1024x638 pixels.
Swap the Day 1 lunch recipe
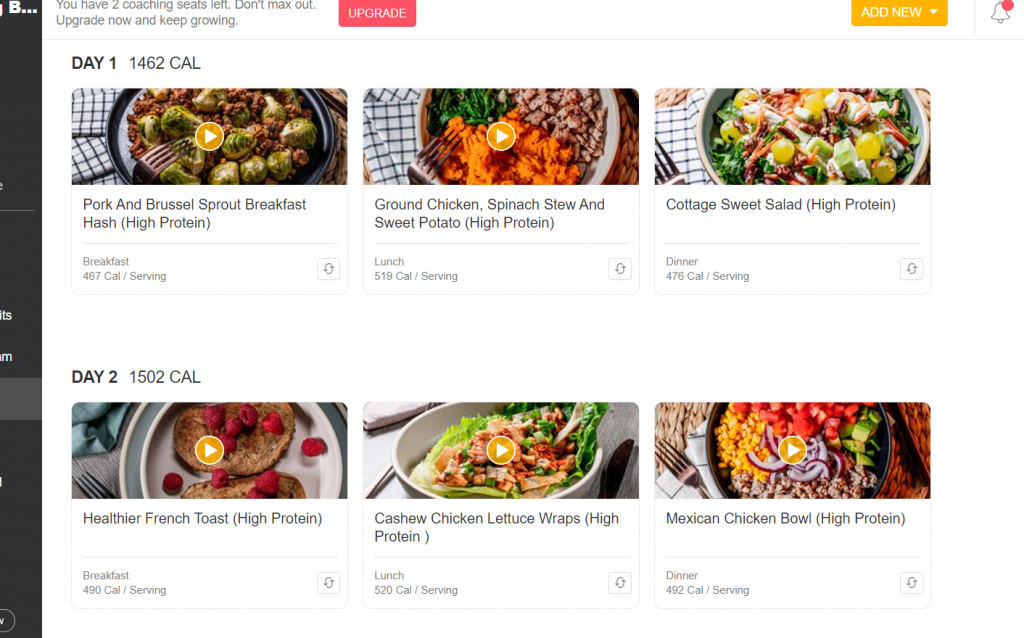[620, 269]
